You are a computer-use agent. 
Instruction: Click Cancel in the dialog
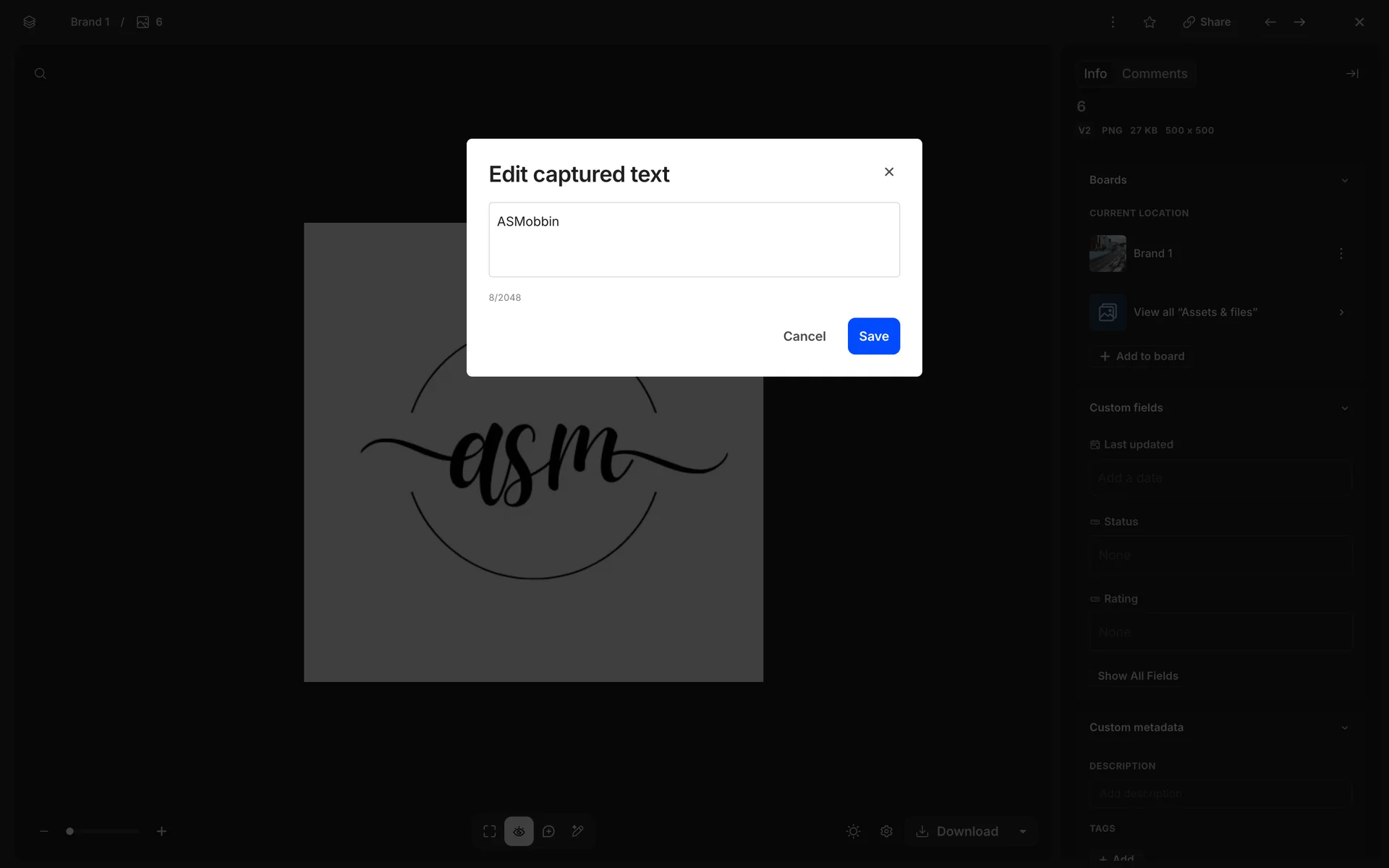[804, 336]
